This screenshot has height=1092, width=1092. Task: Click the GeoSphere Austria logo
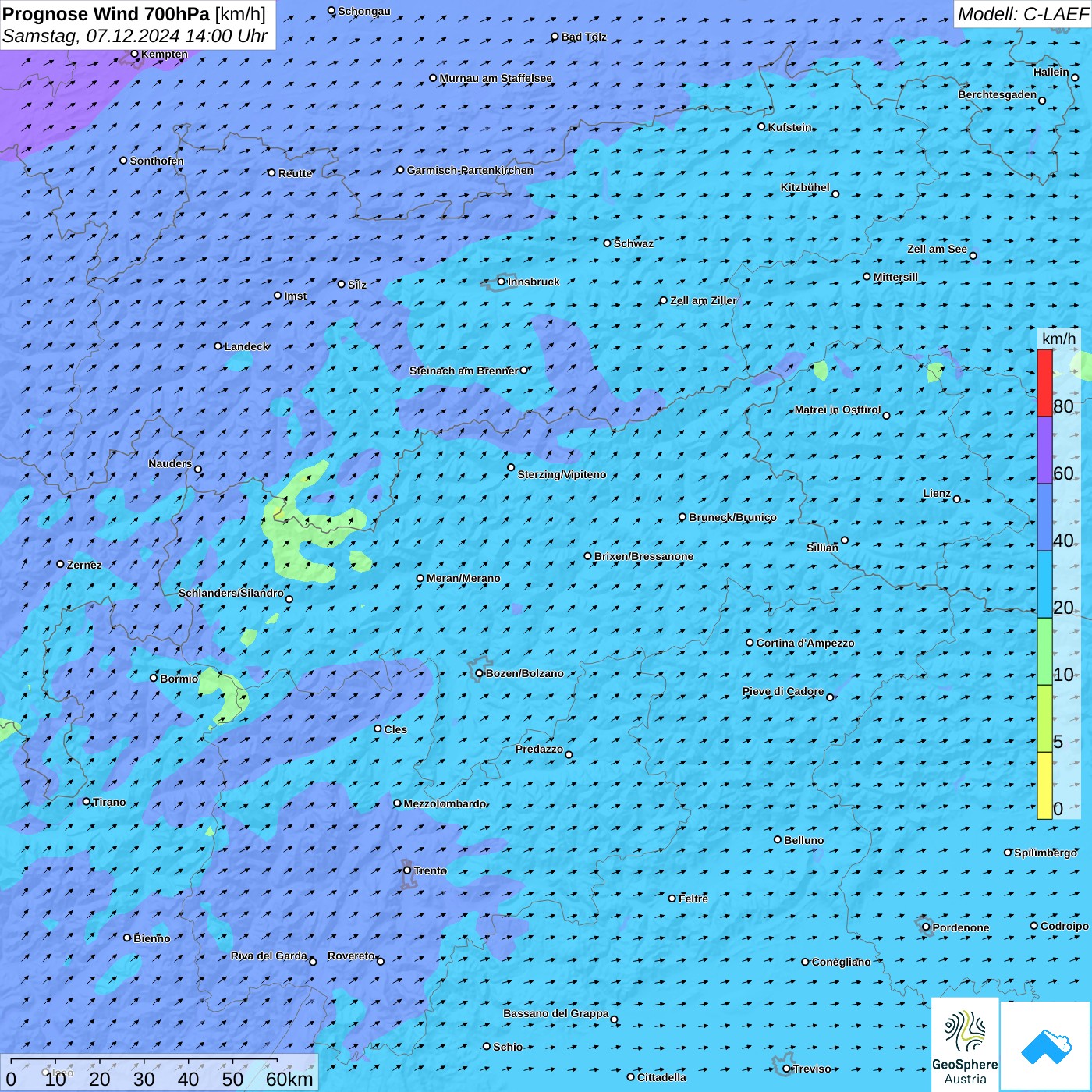pos(965,1045)
